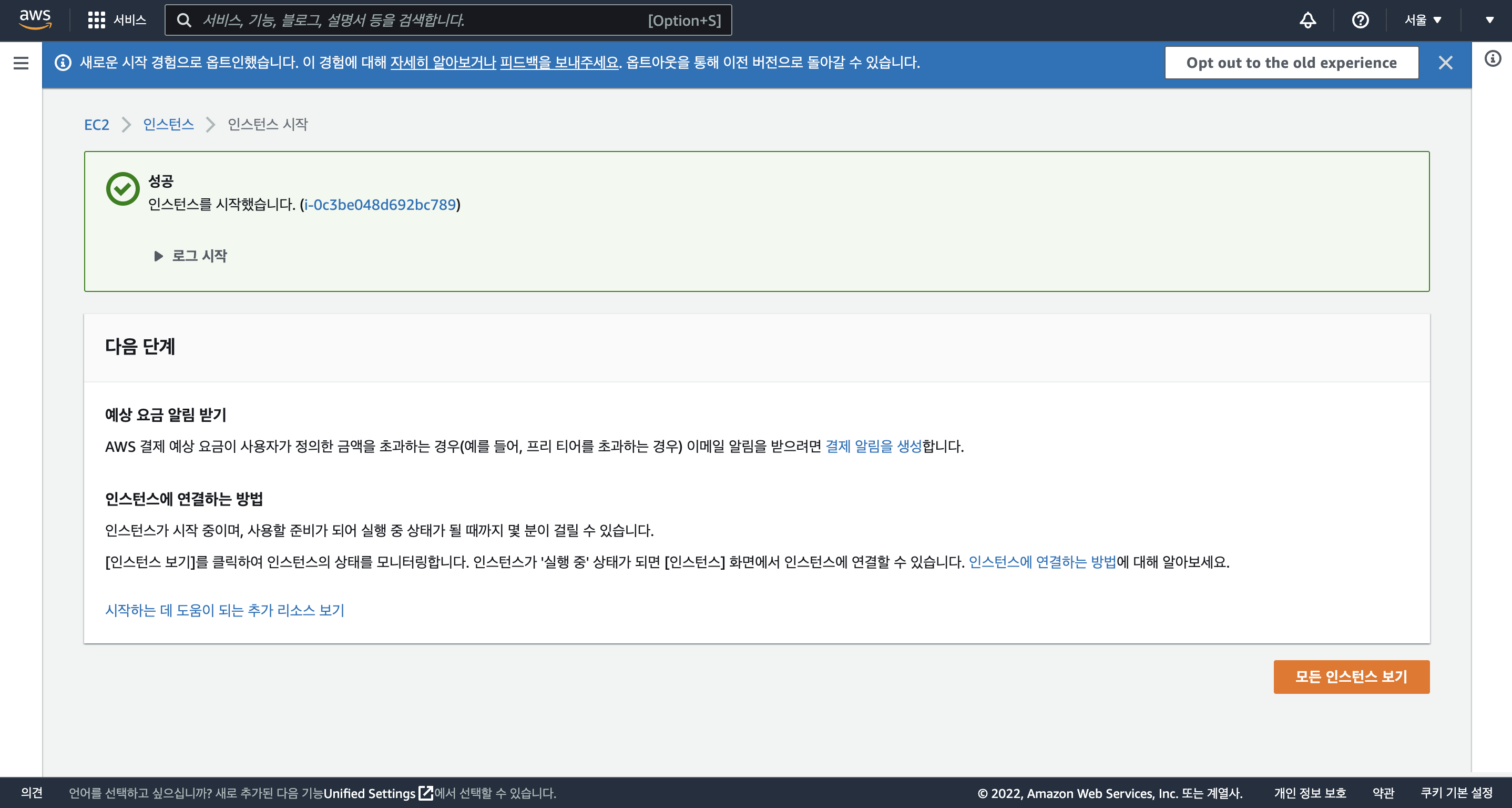Open the Services grid menu icon
1512x808 pixels.
point(96,20)
